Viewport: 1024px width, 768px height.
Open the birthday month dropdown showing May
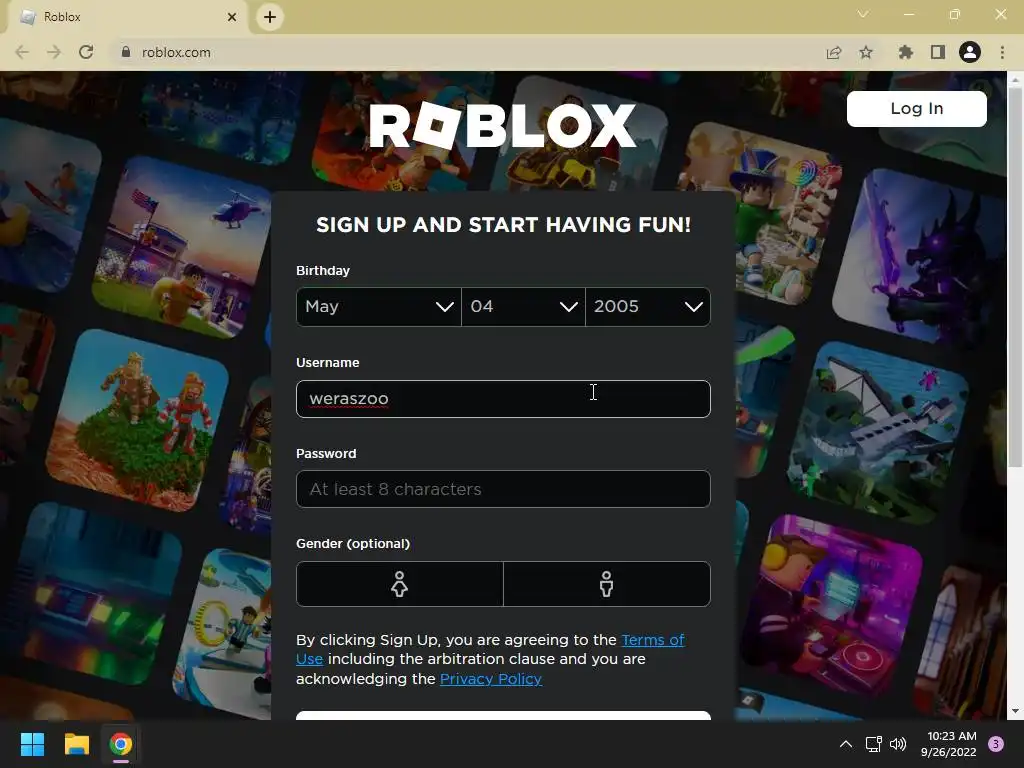379,306
